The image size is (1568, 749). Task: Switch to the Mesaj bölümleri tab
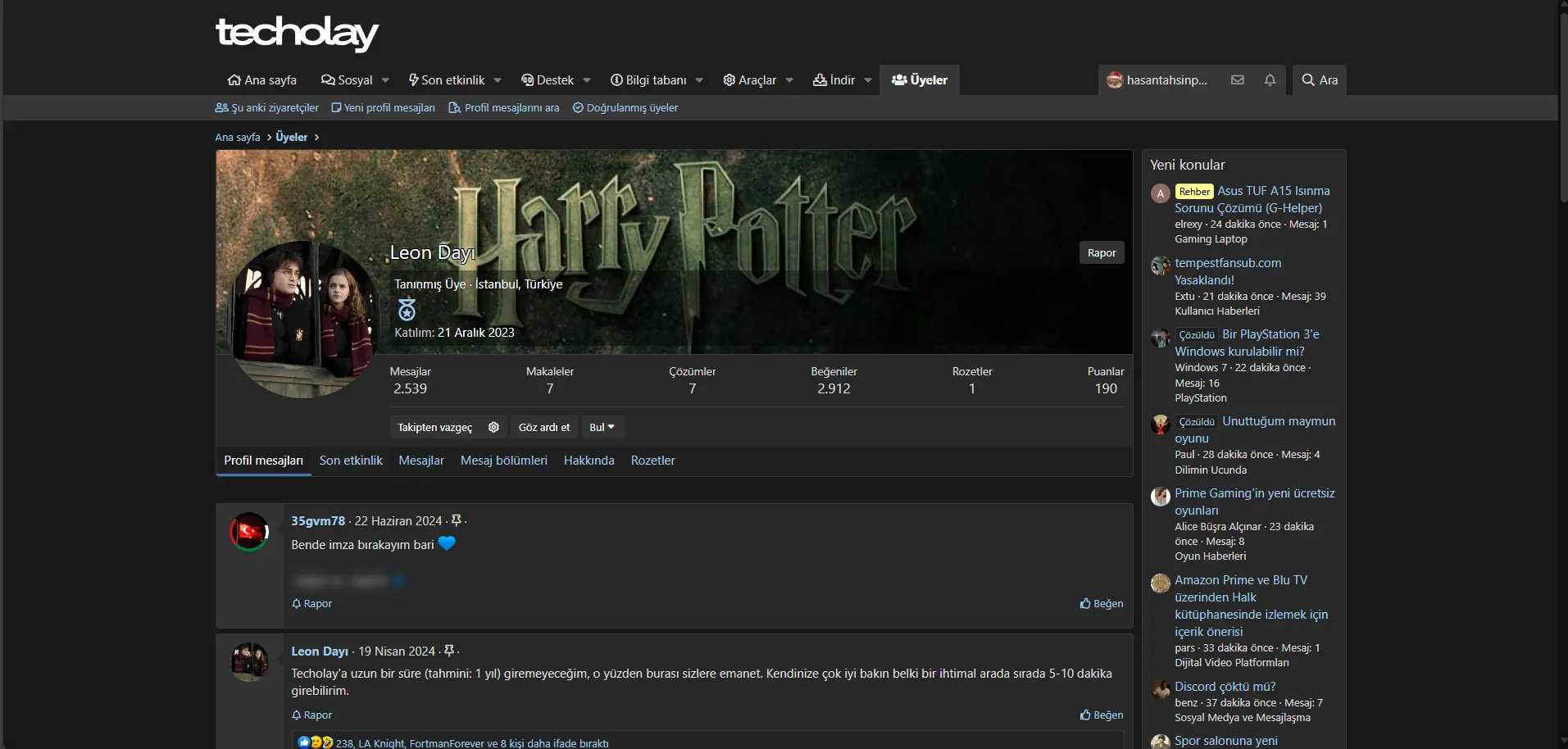point(504,461)
